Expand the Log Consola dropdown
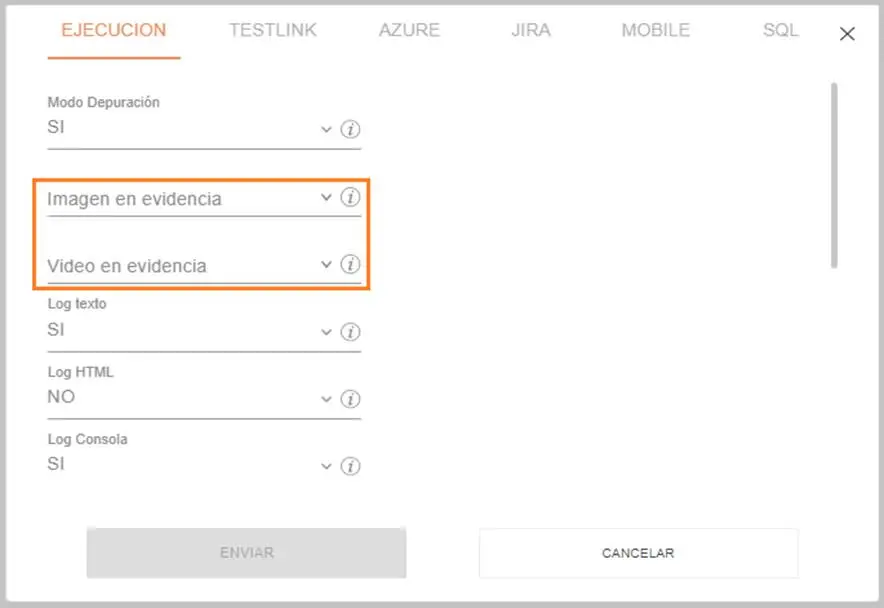The width and height of the screenshot is (884, 608). pyautogui.click(x=325, y=466)
